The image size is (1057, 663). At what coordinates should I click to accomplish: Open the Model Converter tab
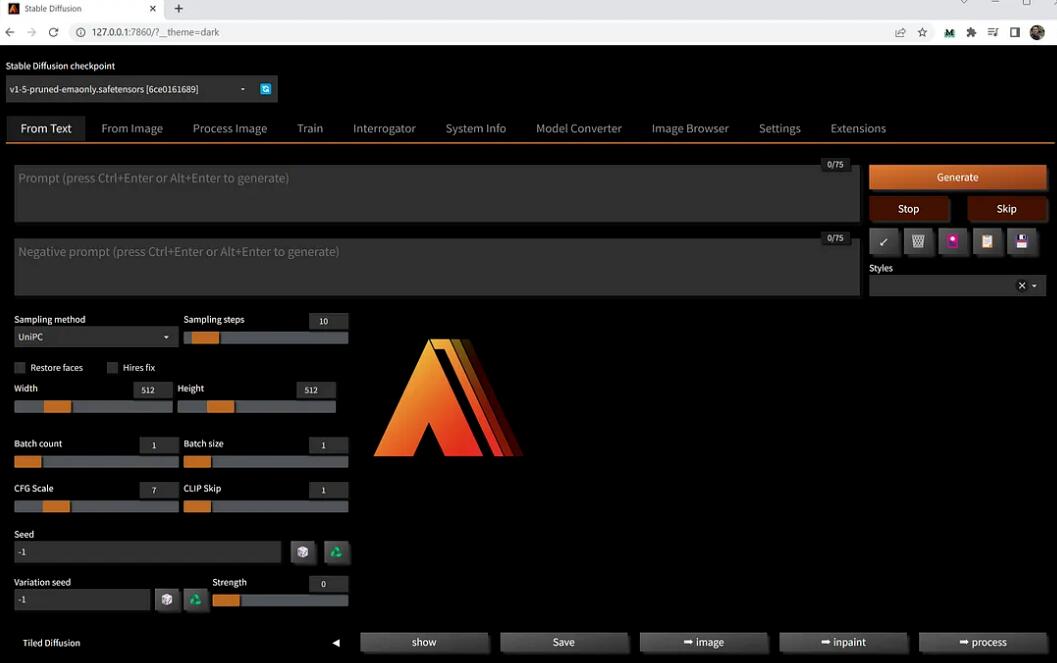[x=579, y=129]
